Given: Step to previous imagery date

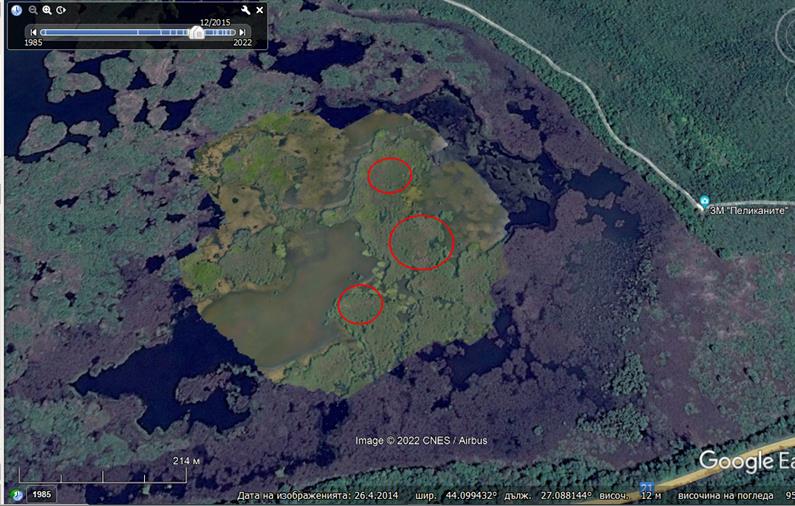Looking at the screenshot, I should [x=33, y=32].
